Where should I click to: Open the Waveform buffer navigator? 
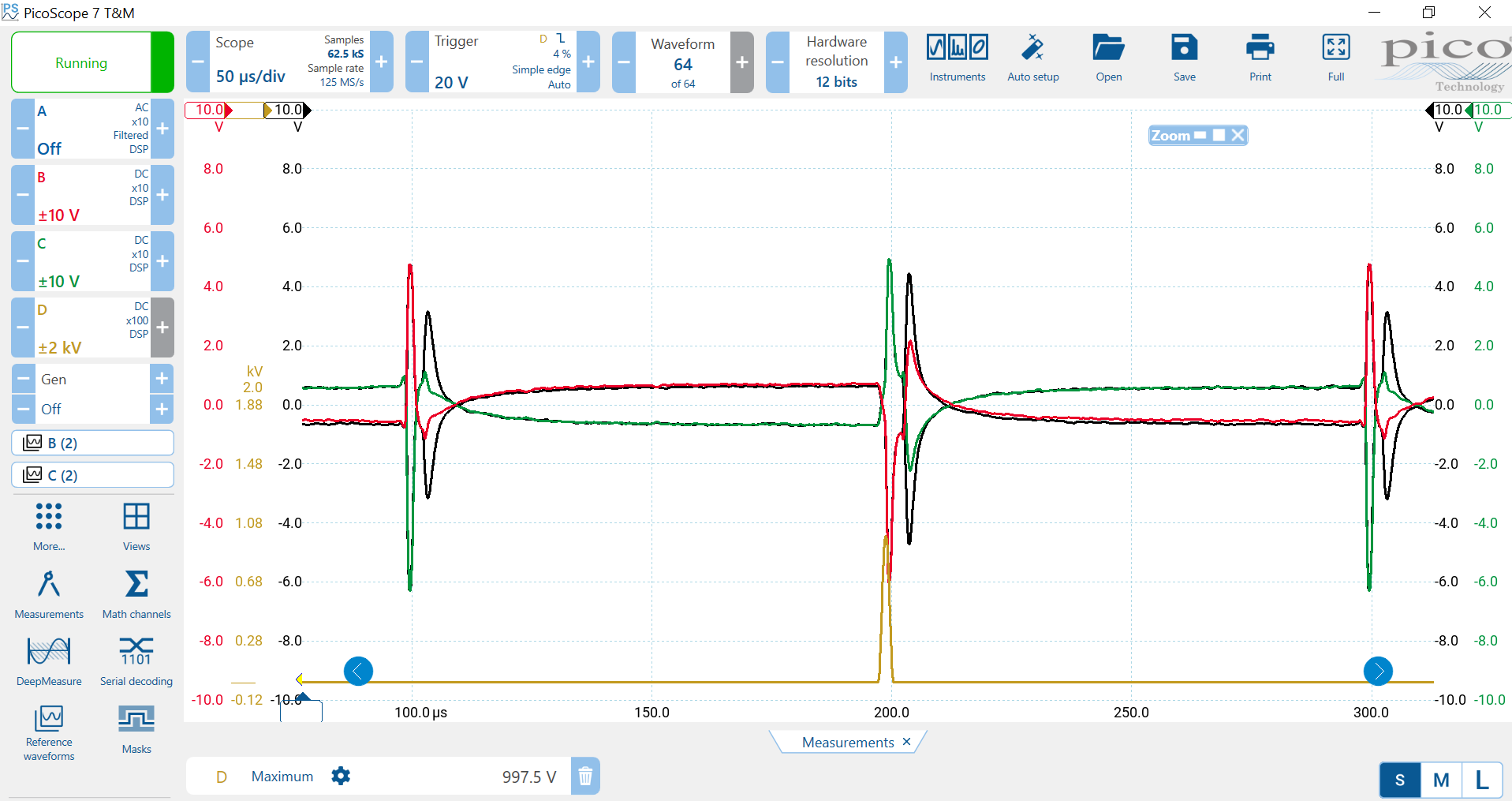682,62
